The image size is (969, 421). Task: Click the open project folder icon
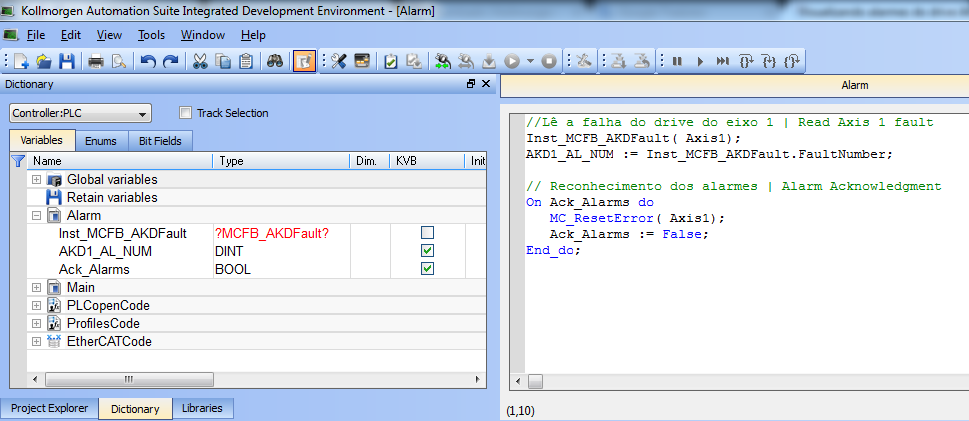pyautogui.click(x=44, y=61)
